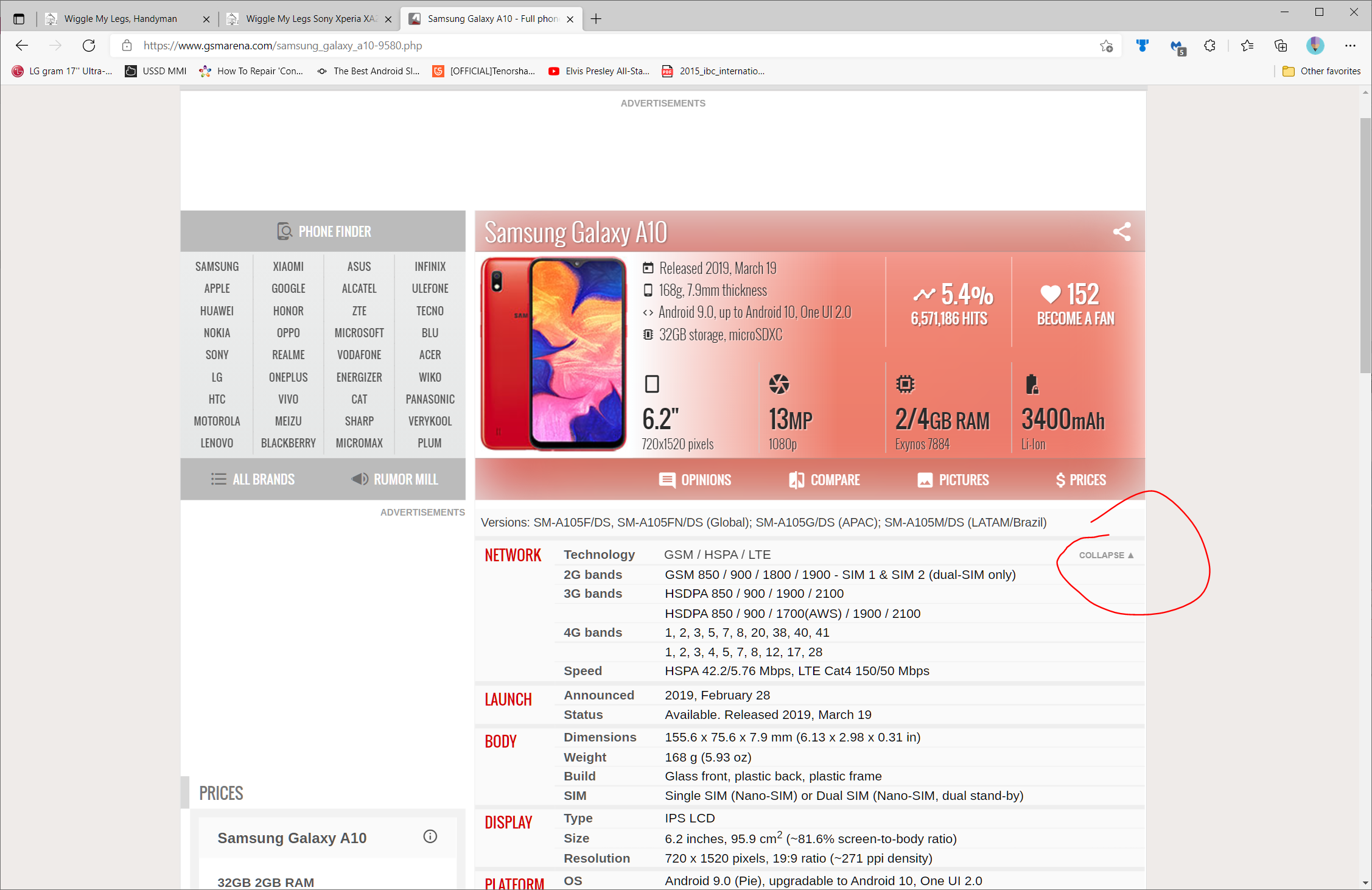This screenshot has height=890, width=1372.
Task: Open the Prices page
Action: [1081, 480]
